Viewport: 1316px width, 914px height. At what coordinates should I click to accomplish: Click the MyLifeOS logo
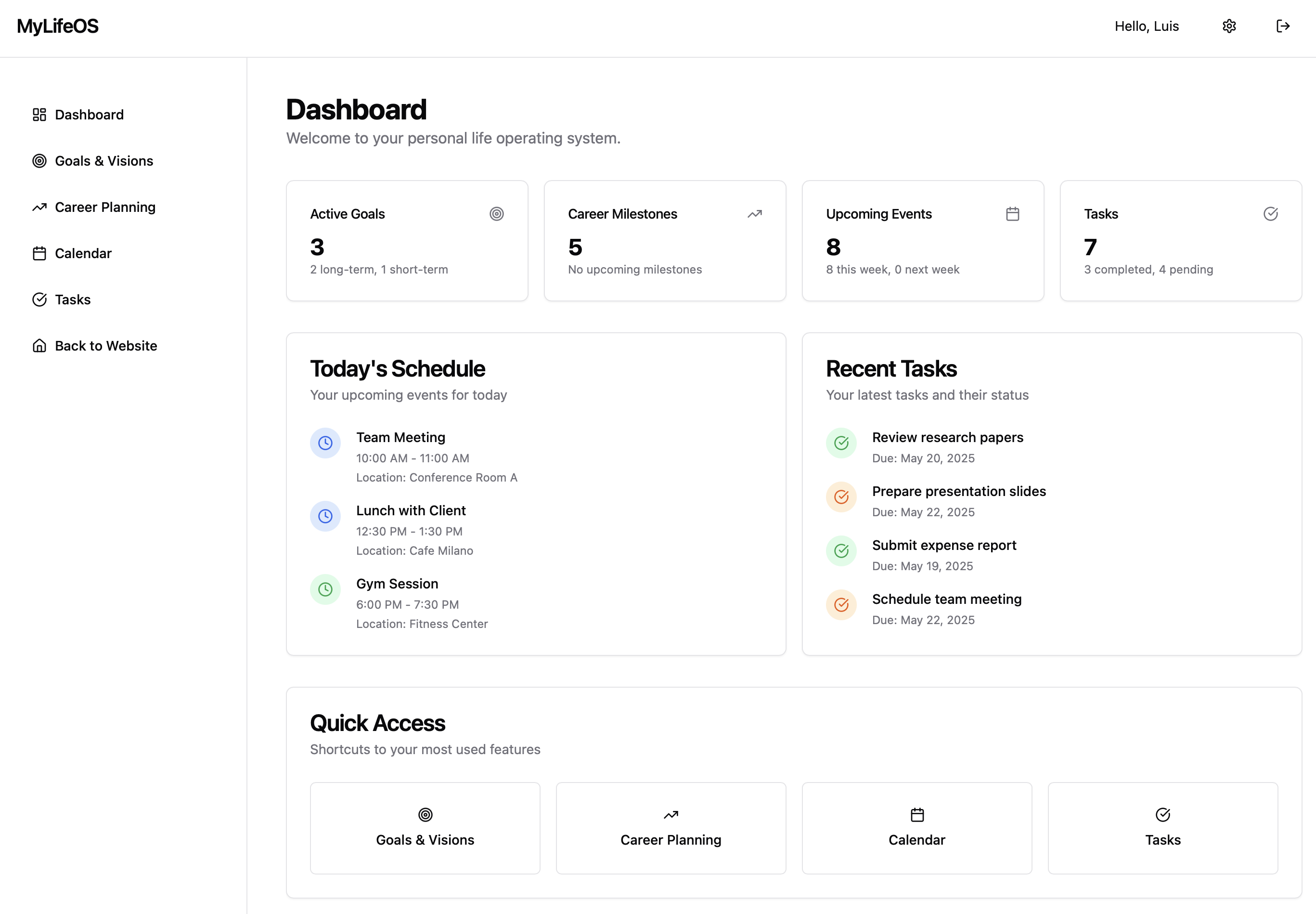pos(58,26)
